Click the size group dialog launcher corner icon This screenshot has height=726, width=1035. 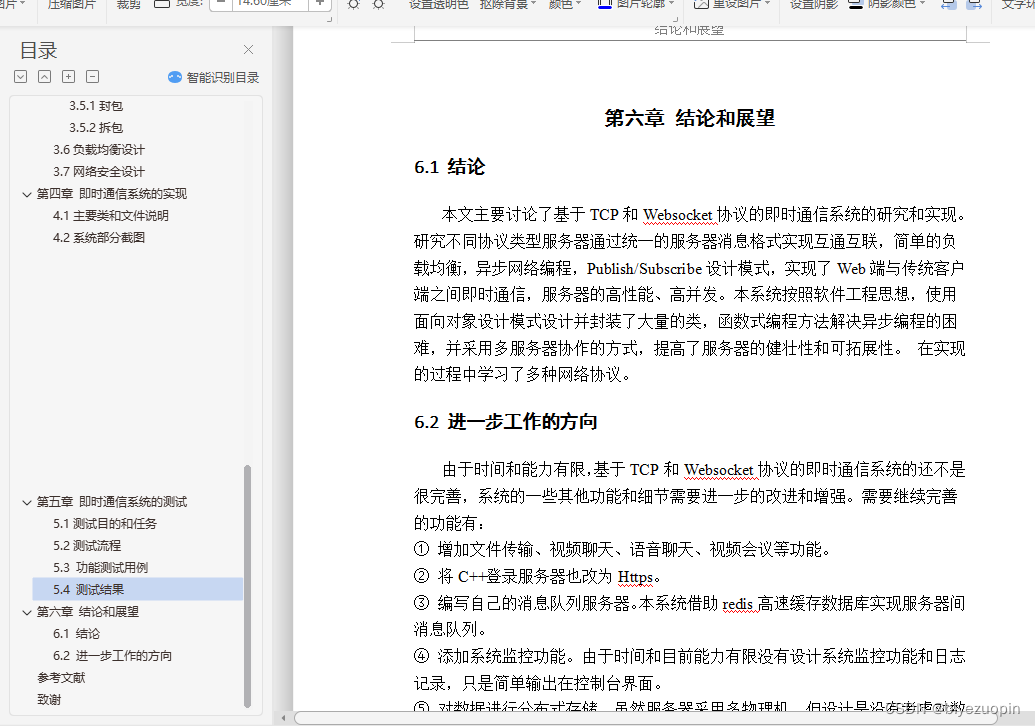(329, 20)
